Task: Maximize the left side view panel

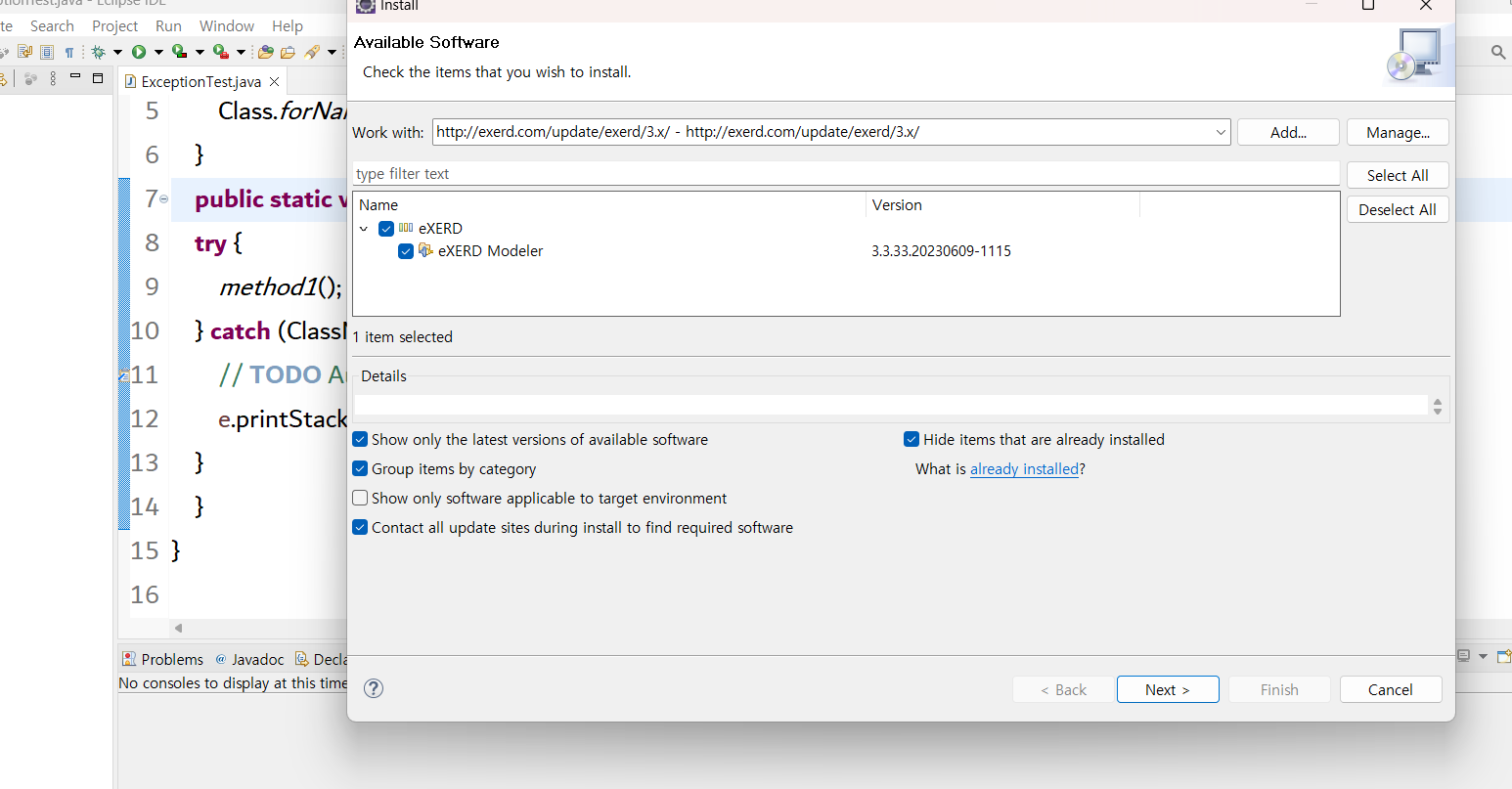Action: pos(98,78)
